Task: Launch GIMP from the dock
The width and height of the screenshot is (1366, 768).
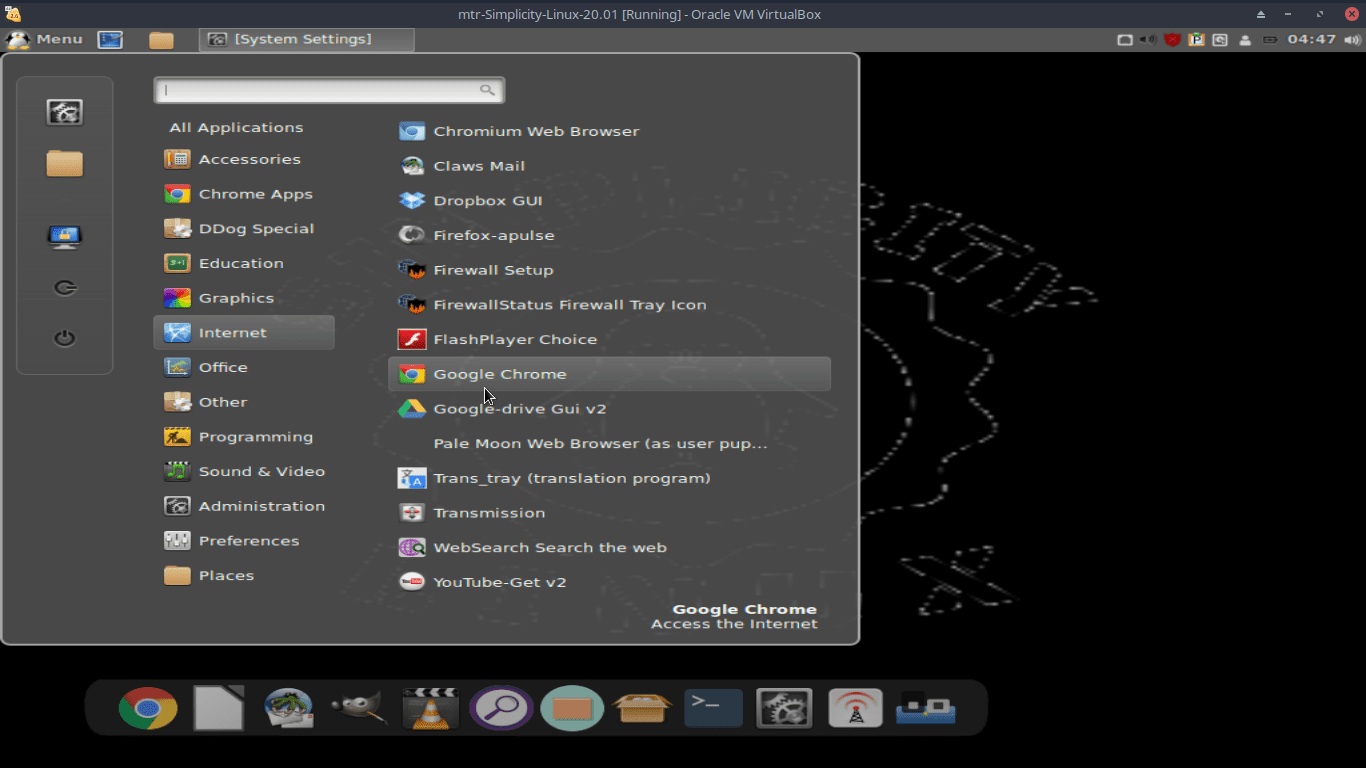Action: click(357, 707)
